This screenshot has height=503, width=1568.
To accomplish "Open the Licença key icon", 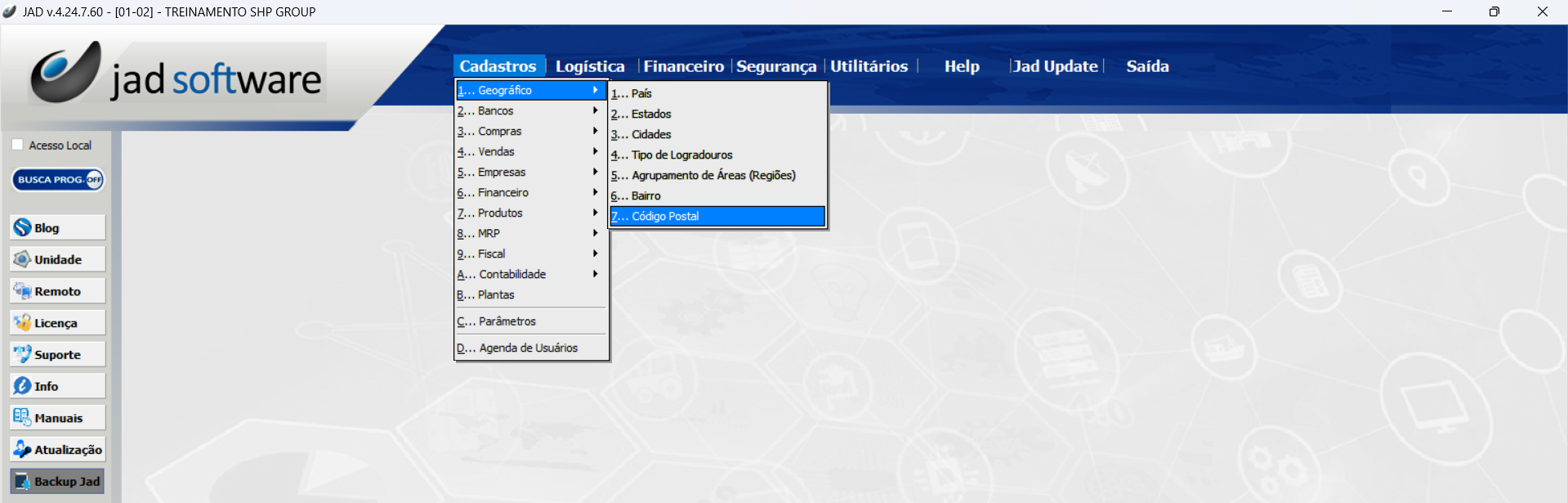I will coord(23,323).
